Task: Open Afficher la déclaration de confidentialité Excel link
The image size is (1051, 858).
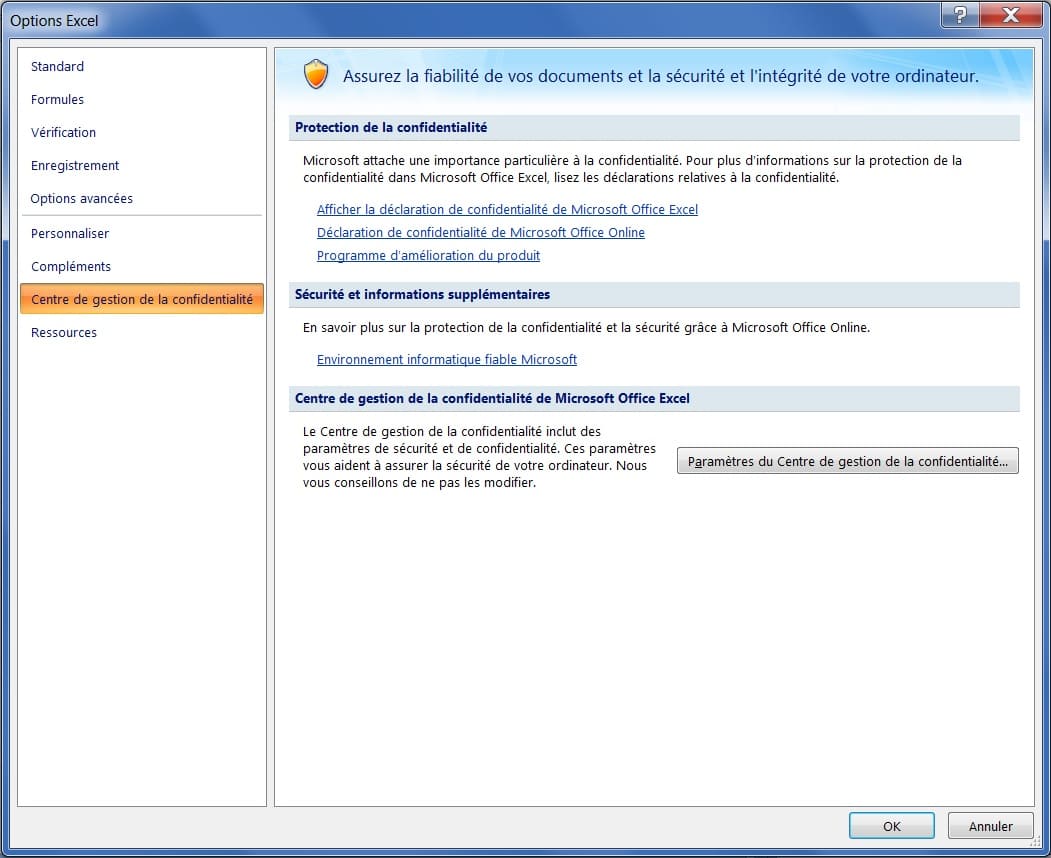Action: [x=507, y=209]
